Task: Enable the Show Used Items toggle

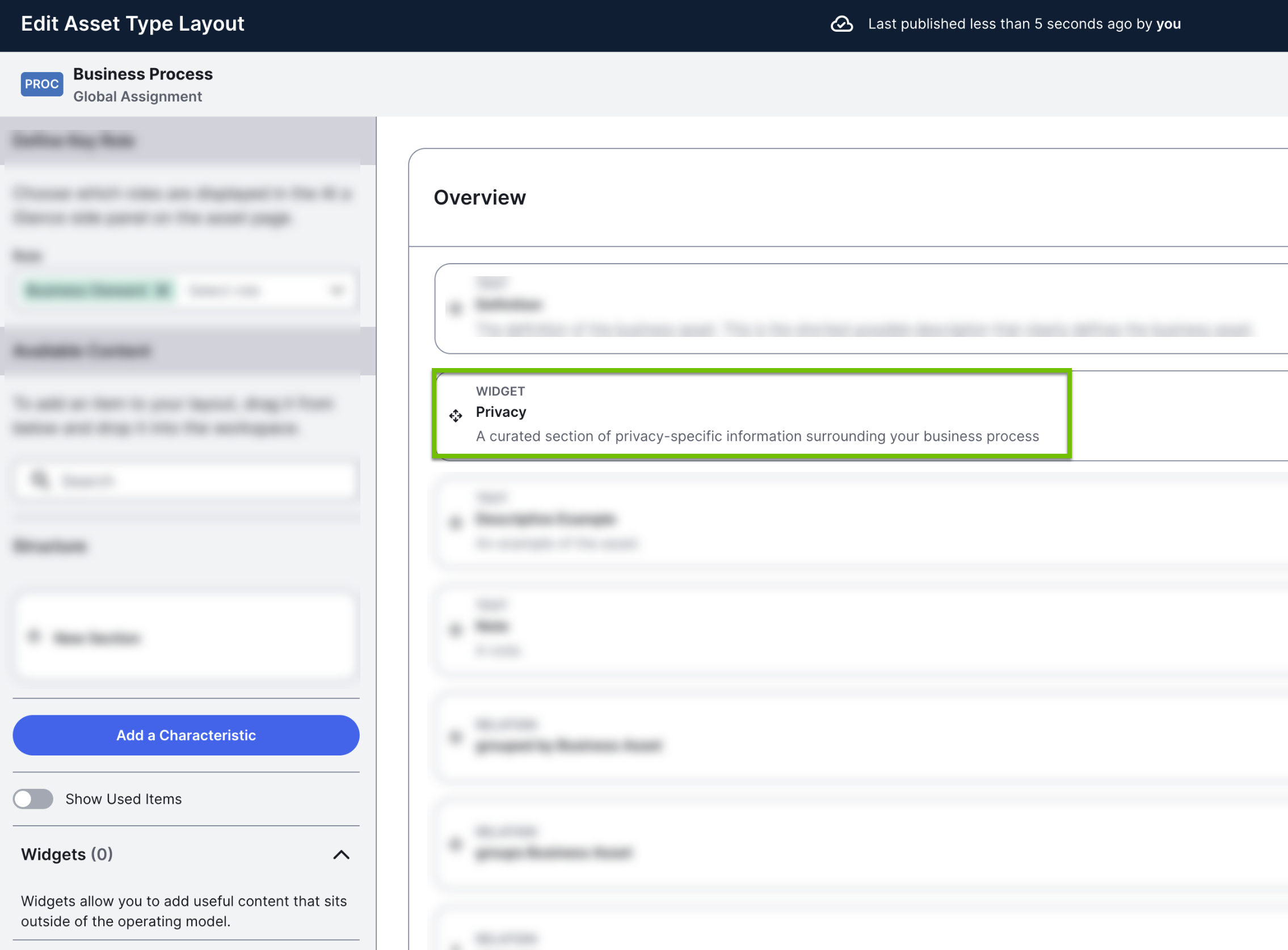Action: (33, 799)
